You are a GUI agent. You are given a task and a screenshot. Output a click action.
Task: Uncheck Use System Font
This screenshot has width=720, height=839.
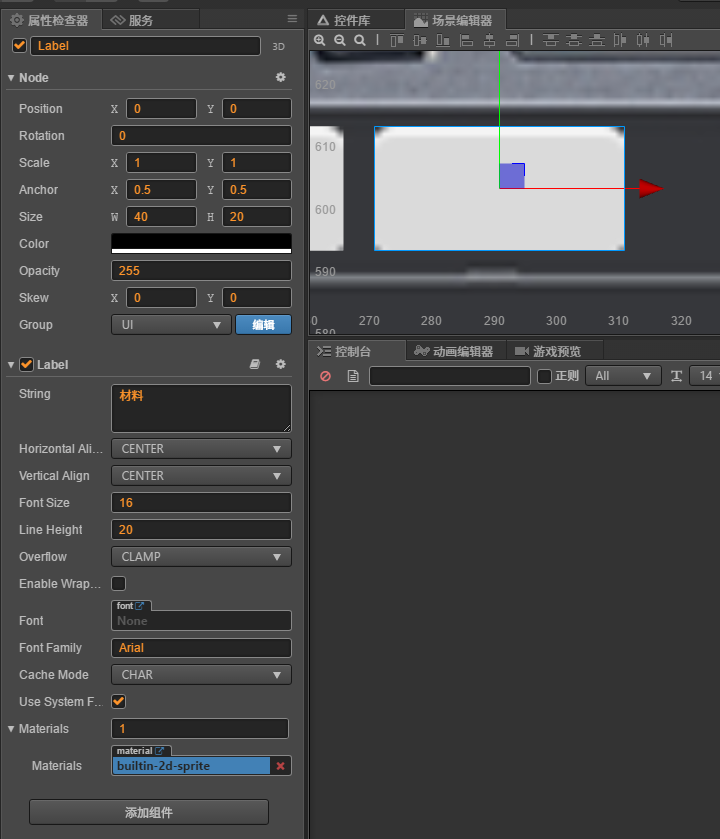[119, 701]
